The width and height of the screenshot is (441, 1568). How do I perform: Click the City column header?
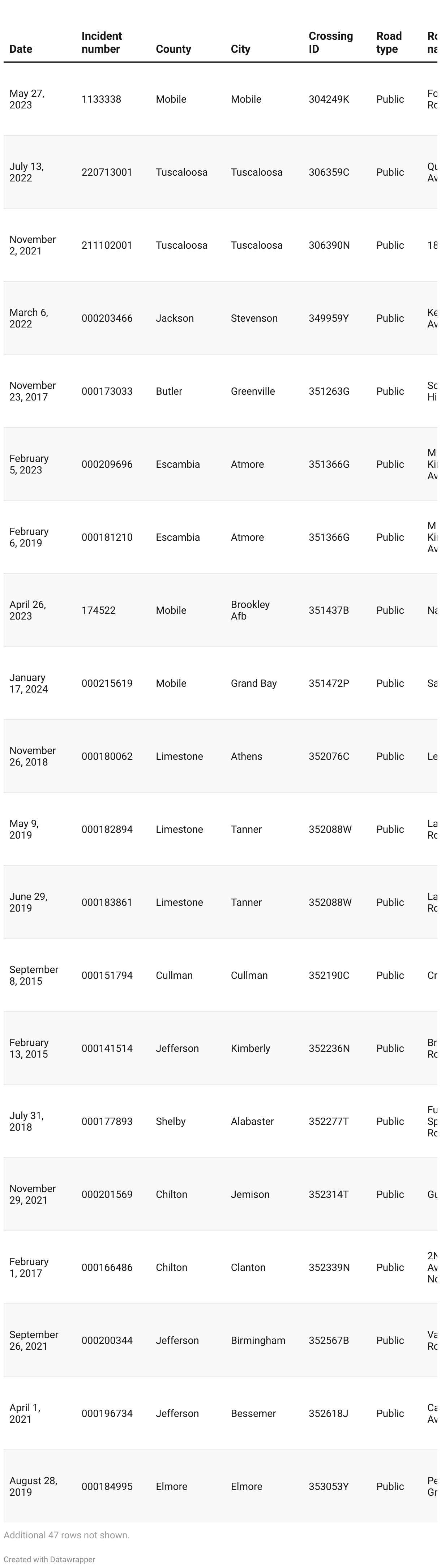[241, 49]
